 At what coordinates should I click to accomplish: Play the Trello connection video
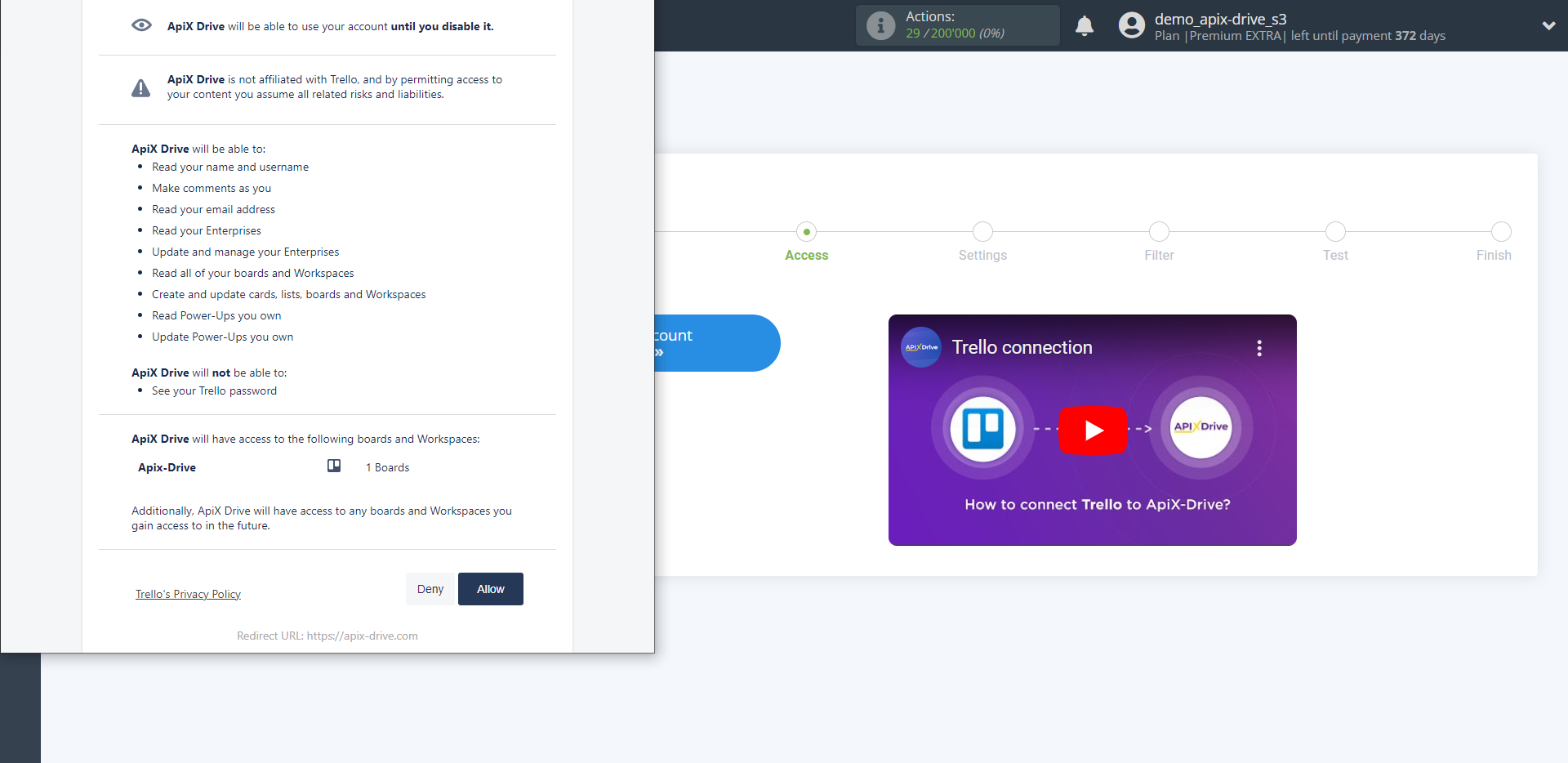(1093, 430)
